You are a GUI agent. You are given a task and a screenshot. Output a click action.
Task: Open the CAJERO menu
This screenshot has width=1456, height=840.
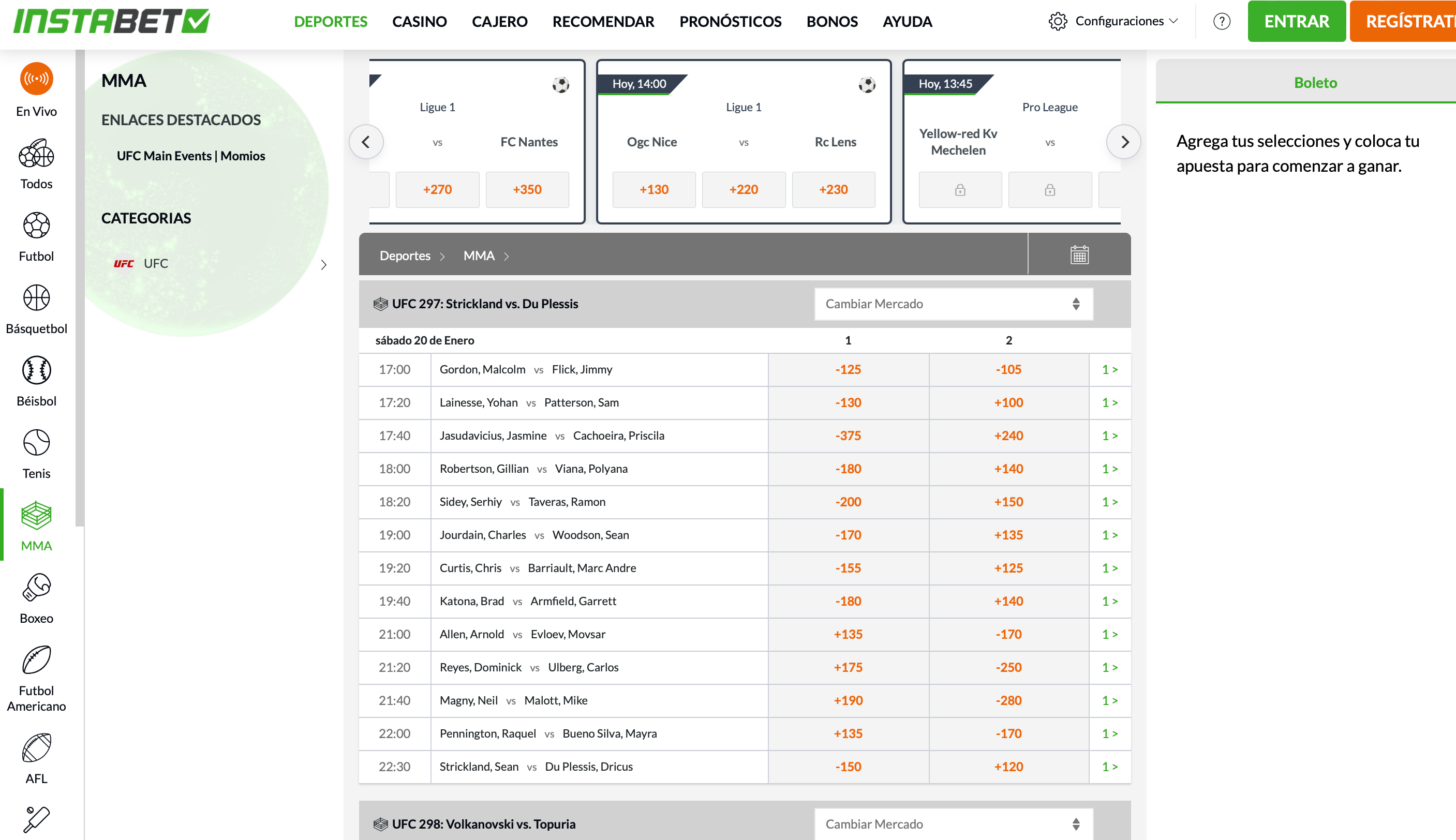coord(500,21)
